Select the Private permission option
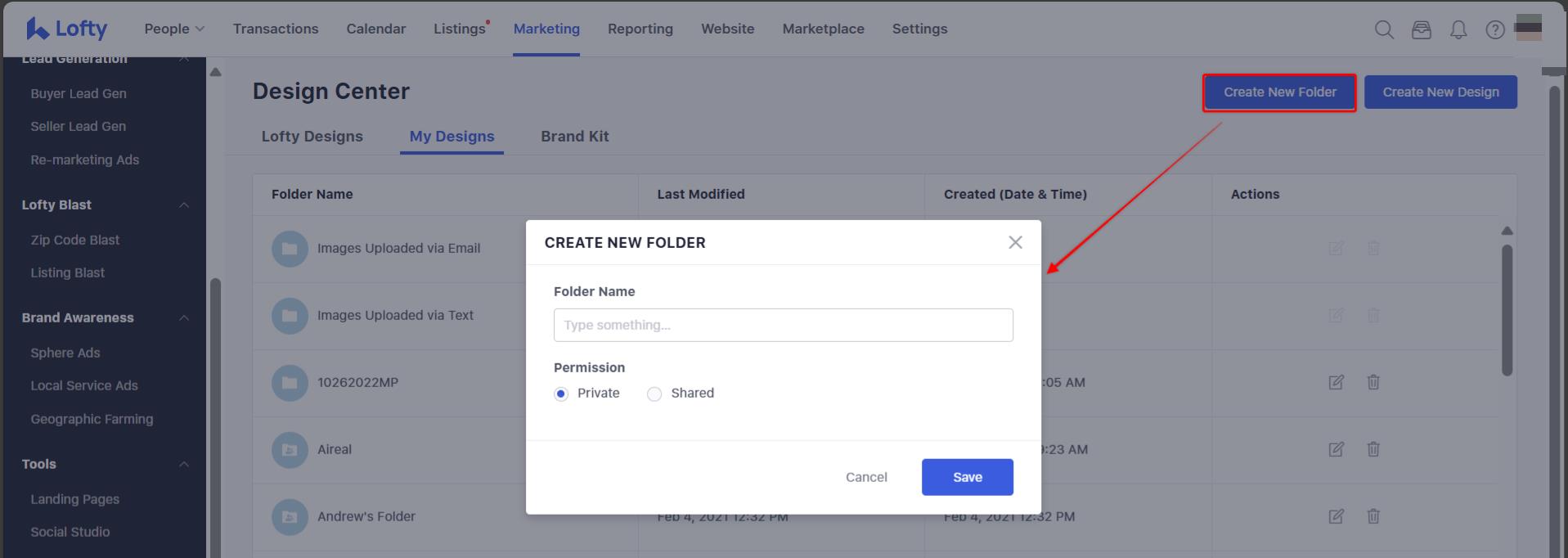The image size is (1568, 558). click(561, 394)
